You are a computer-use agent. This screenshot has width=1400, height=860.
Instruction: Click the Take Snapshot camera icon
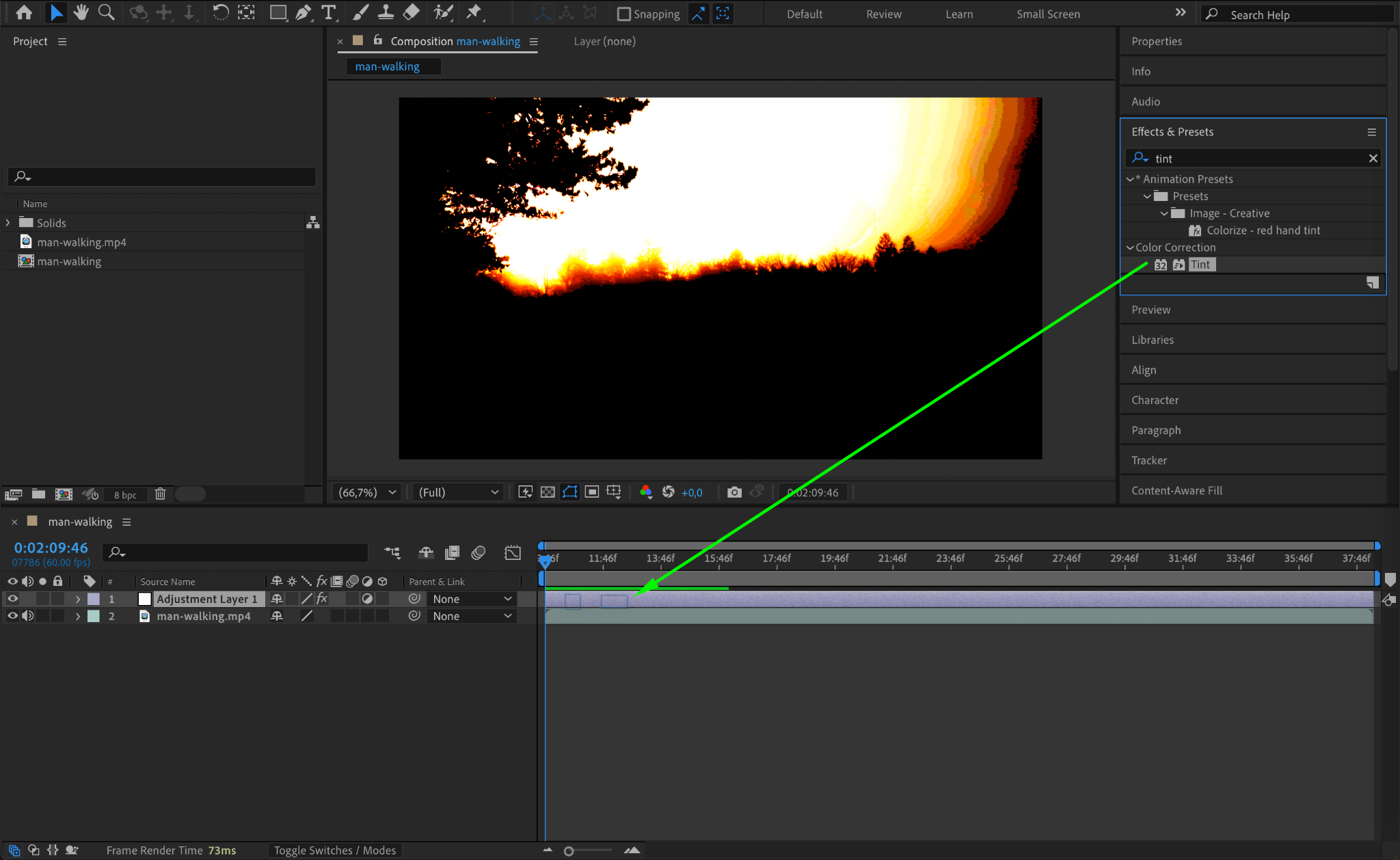734,492
